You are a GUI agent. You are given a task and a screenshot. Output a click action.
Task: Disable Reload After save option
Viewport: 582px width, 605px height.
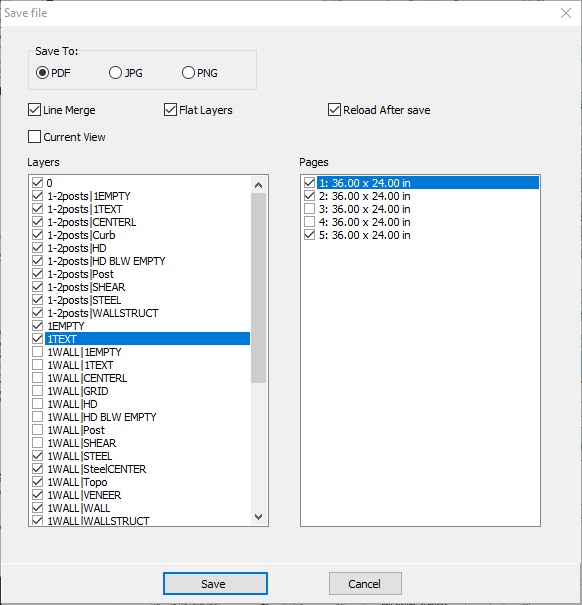coord(334,110)
